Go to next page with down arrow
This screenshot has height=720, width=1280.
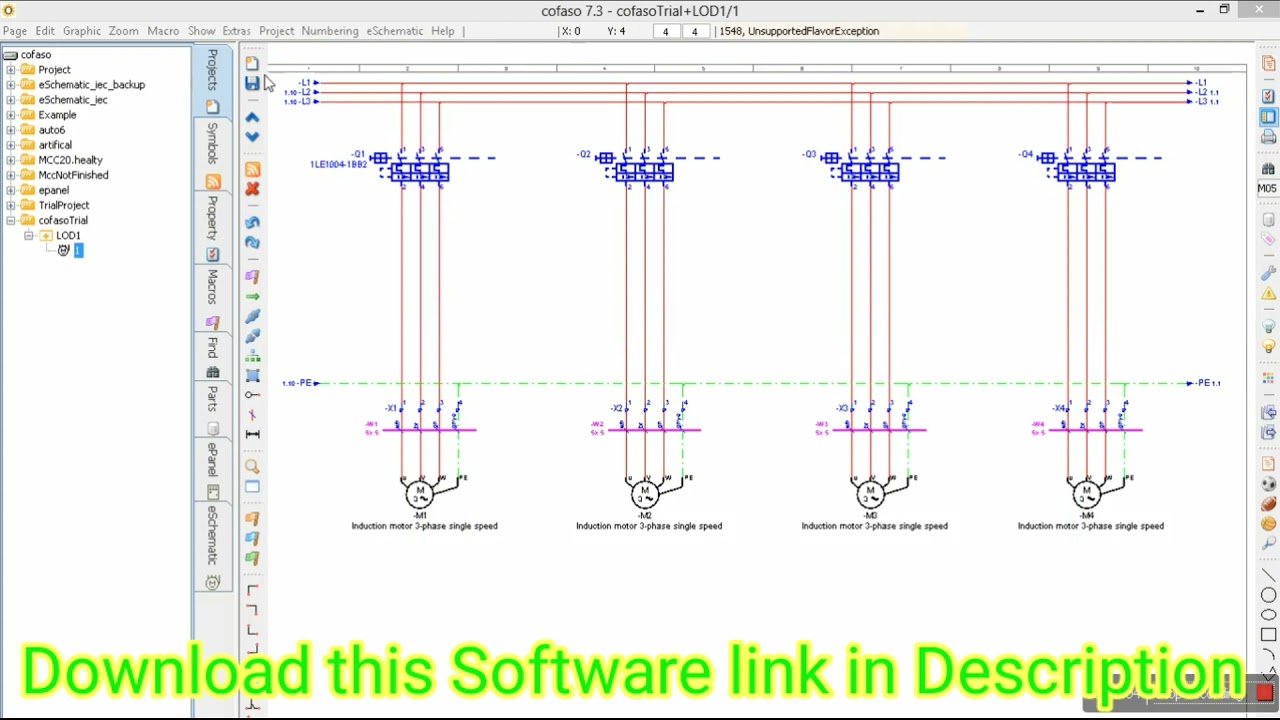pyautogui.click(x=252, y=137)
